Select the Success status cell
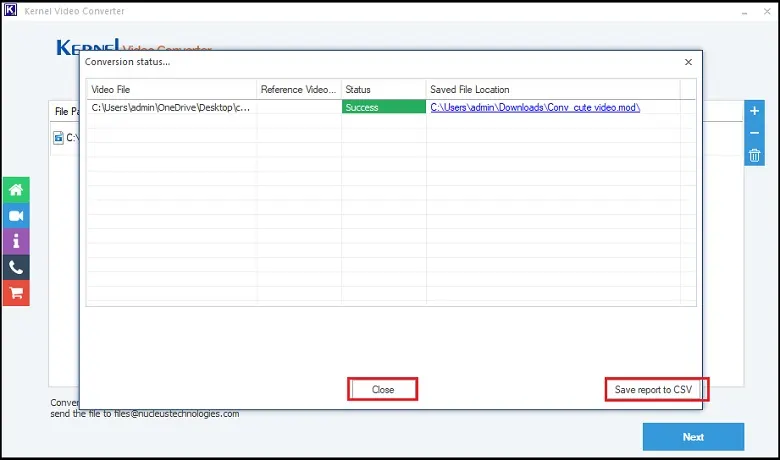780x460 pixels. tap(384, 107)
